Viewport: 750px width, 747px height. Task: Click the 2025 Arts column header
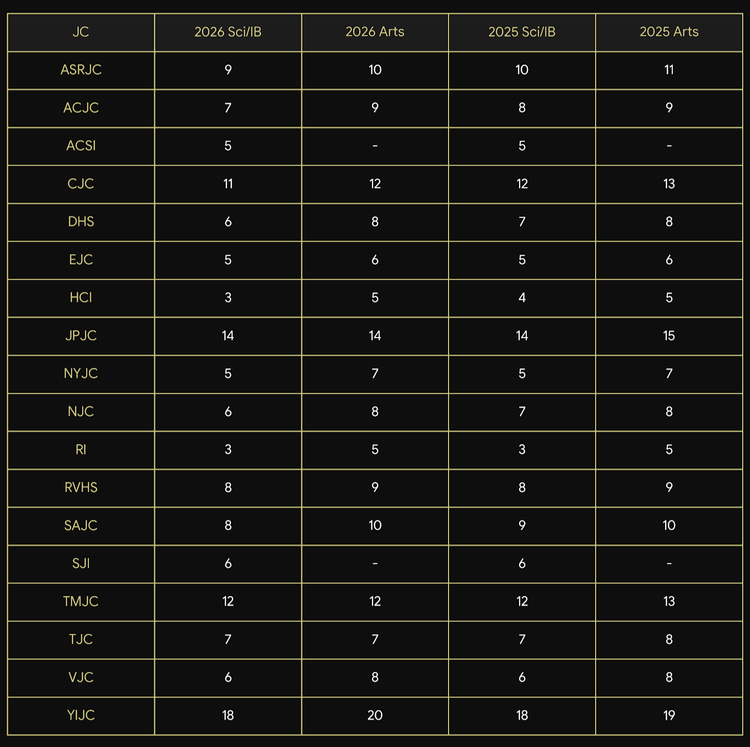click(669, 32)
